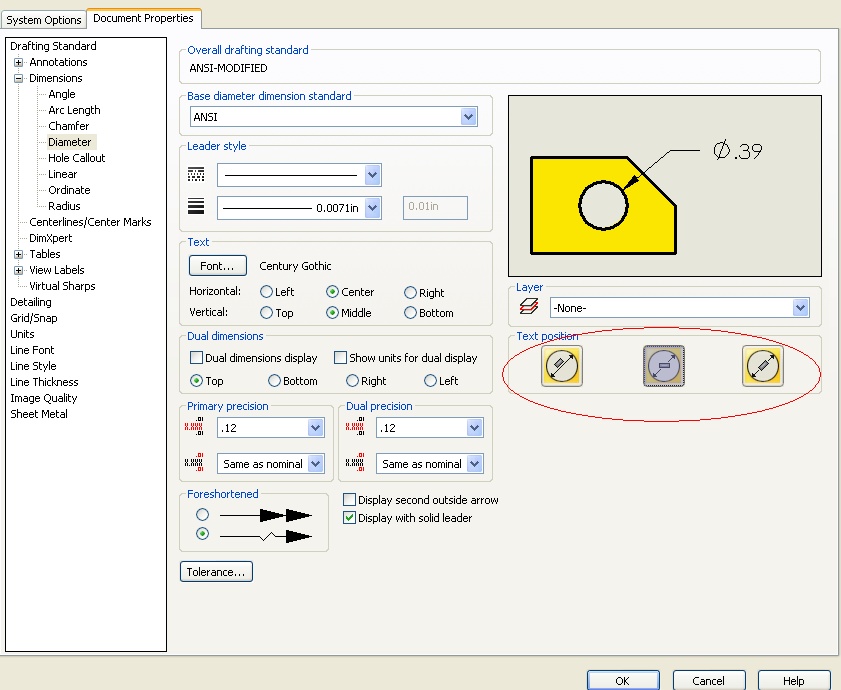Pick the broken-leader aligned text position icon
The image size is (841, 690).
763,366
